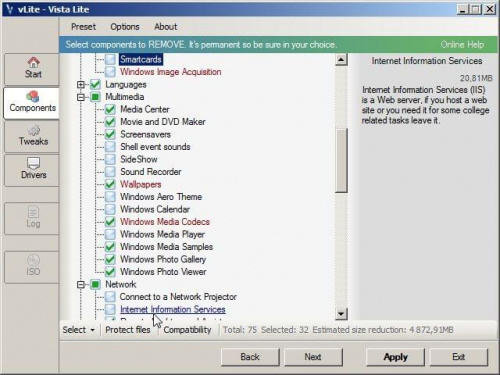The image size is (500, 375).
Task: Select the Windows Image Acquisition label
Action: pos(171,72)
